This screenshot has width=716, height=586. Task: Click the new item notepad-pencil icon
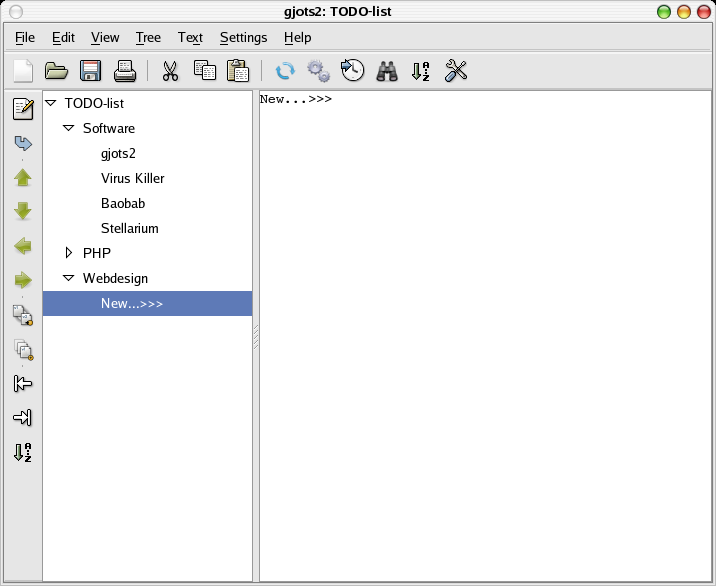(x=23, y=109)
